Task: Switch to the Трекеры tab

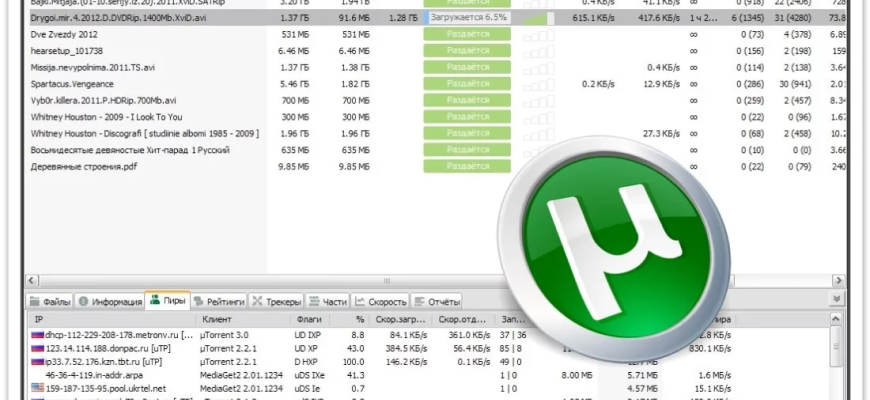Action: tap(276, 302)
